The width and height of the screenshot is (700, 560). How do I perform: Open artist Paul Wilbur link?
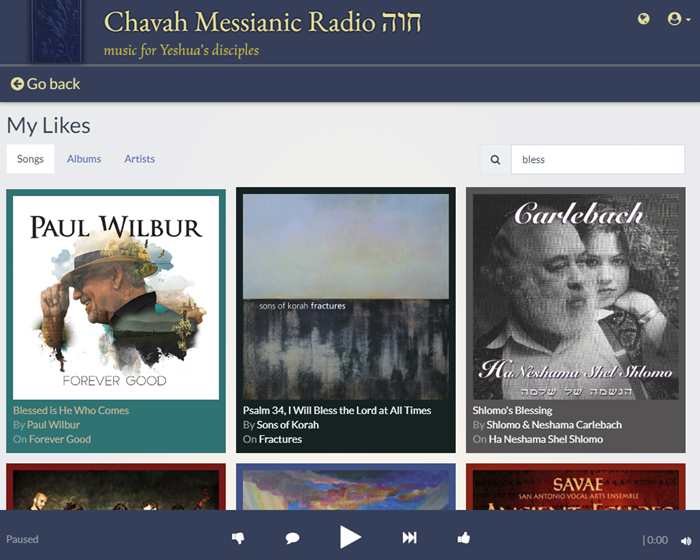pyautogui.click(x=53, y=425)
